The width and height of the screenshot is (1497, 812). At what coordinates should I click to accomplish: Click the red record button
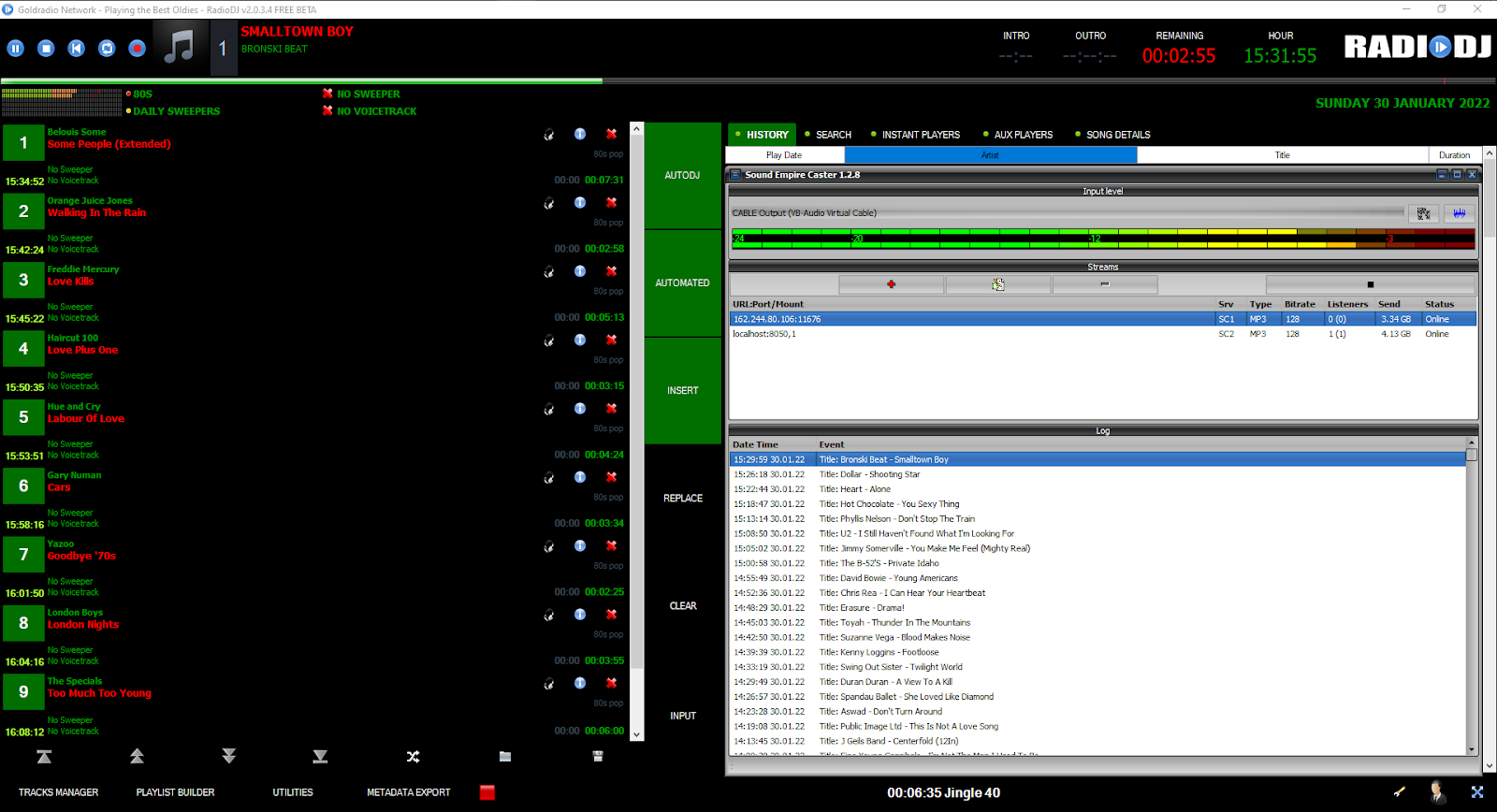pyautogui.click(x=138, y=48)
